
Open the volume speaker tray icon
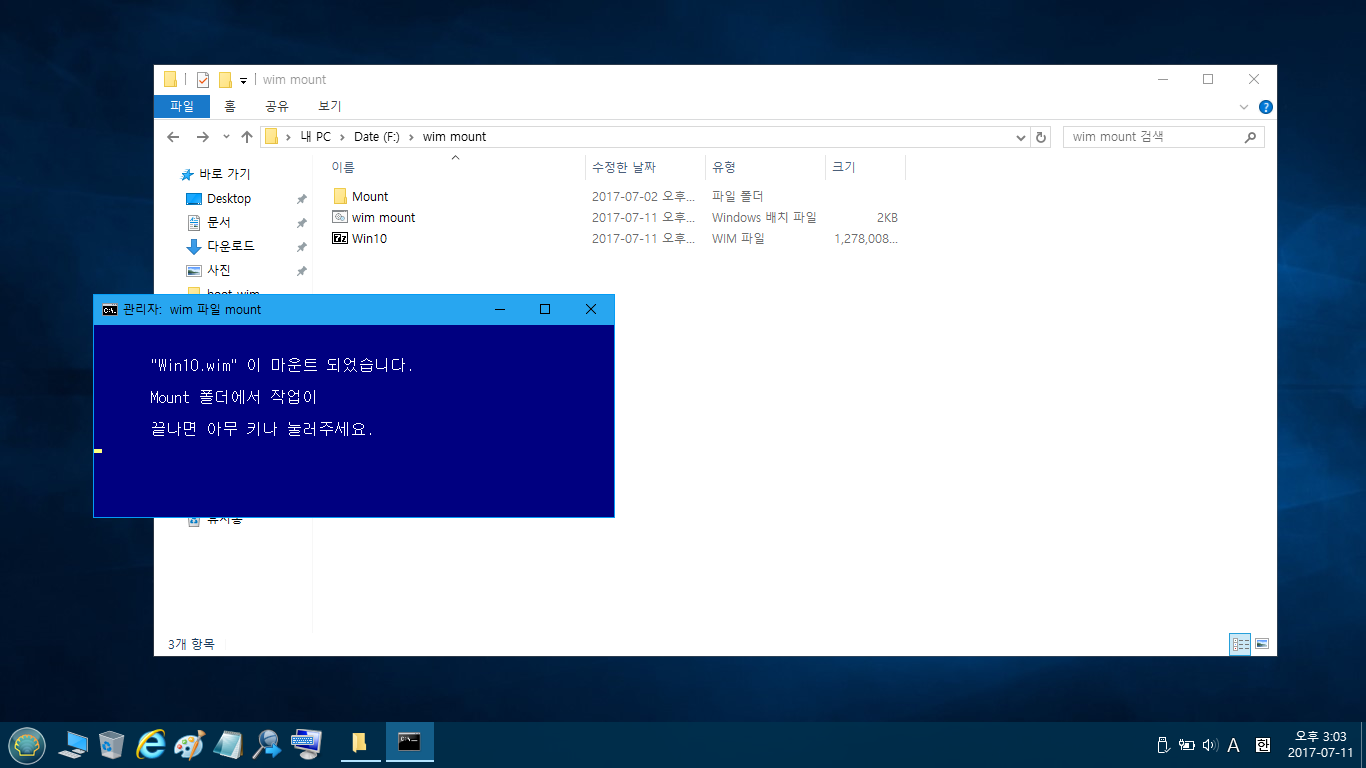1210,745
